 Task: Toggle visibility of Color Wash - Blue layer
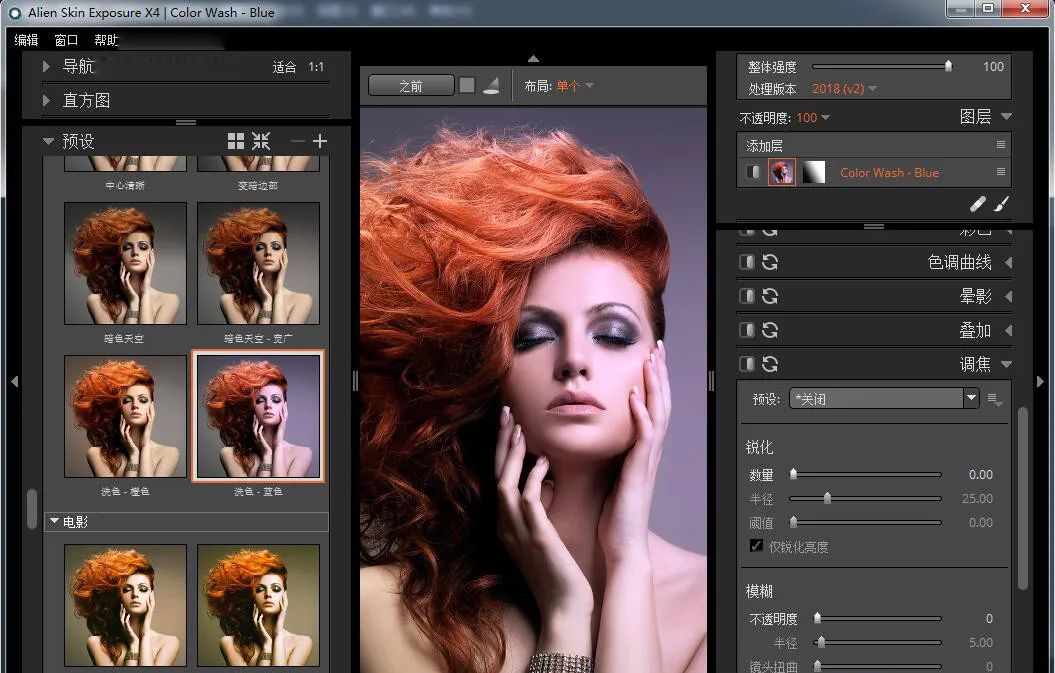pos(753,172)
